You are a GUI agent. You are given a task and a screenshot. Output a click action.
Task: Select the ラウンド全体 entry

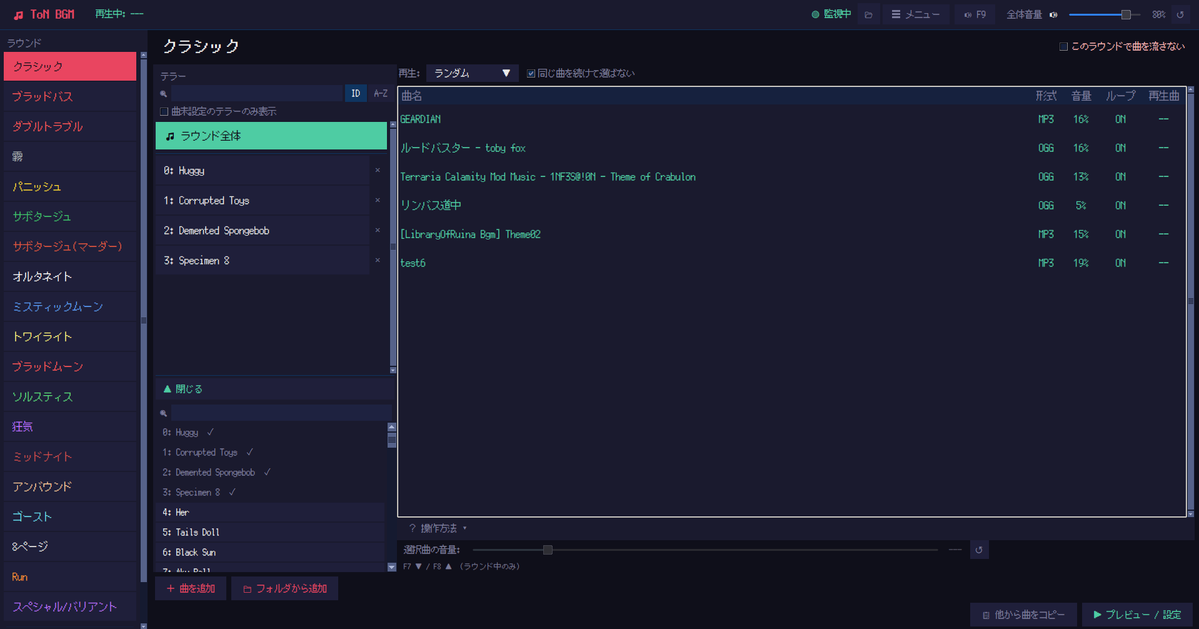271,136
